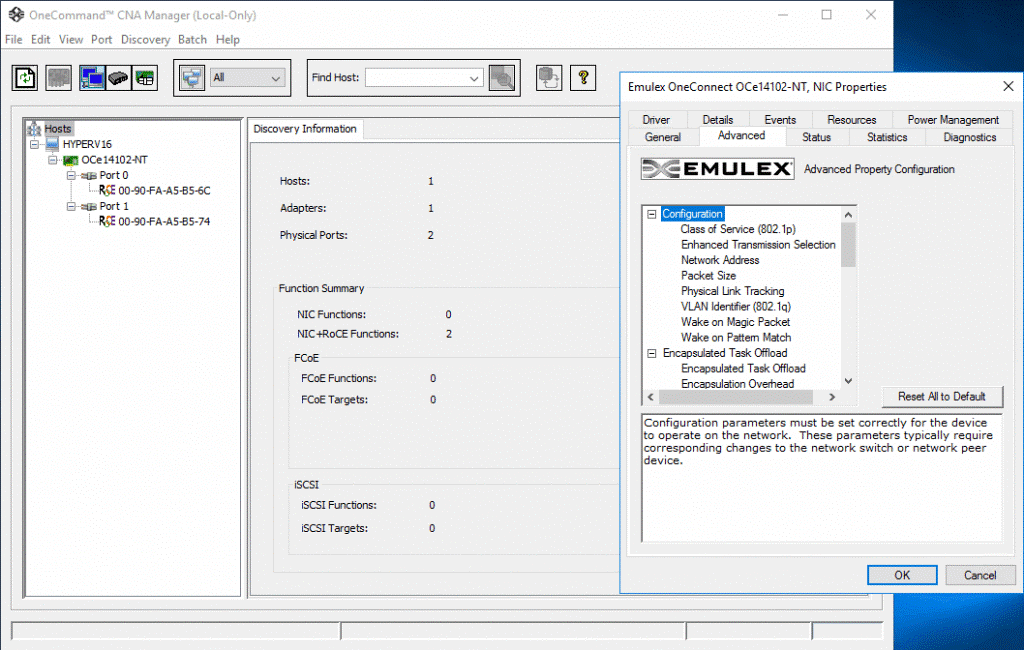Select Enhanced Transmission Selection property
The image size is (1024, 650).
[x=758, y=245]
